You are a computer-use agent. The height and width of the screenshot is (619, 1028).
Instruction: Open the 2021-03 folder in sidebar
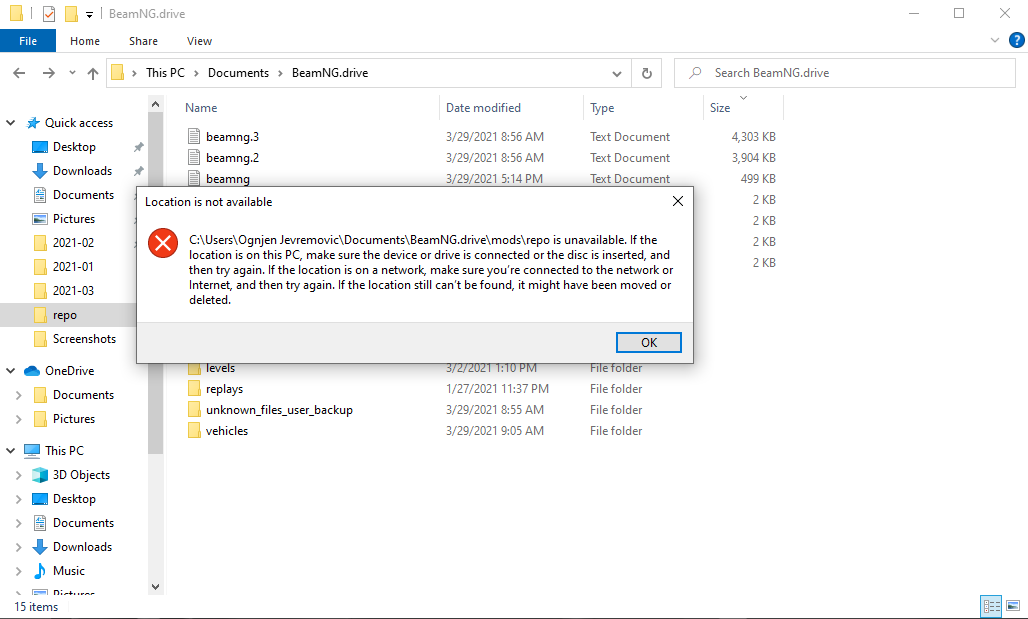[x=73, y=290]
